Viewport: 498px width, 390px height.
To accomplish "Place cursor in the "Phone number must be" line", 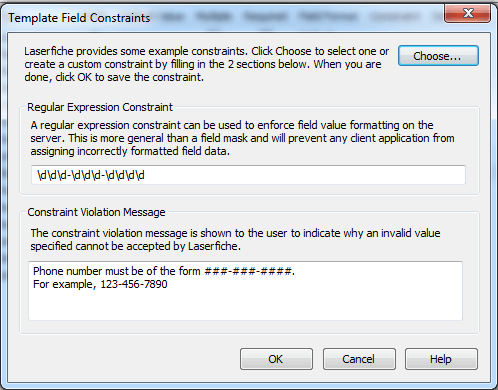I will tap(164, 271).
